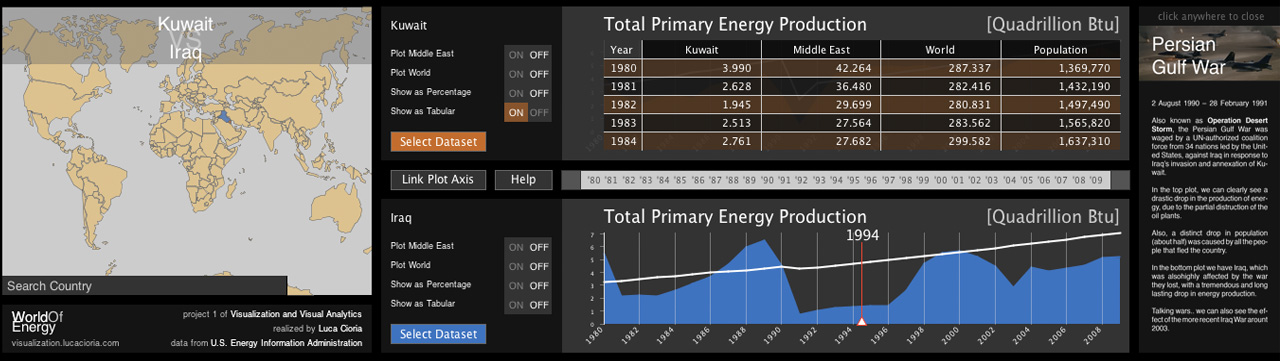Image resolution: width=1280 pixels, height=361 pixels.
Task: Toggle Show as Percentage for Kuwait
Action: click(528, 92)
